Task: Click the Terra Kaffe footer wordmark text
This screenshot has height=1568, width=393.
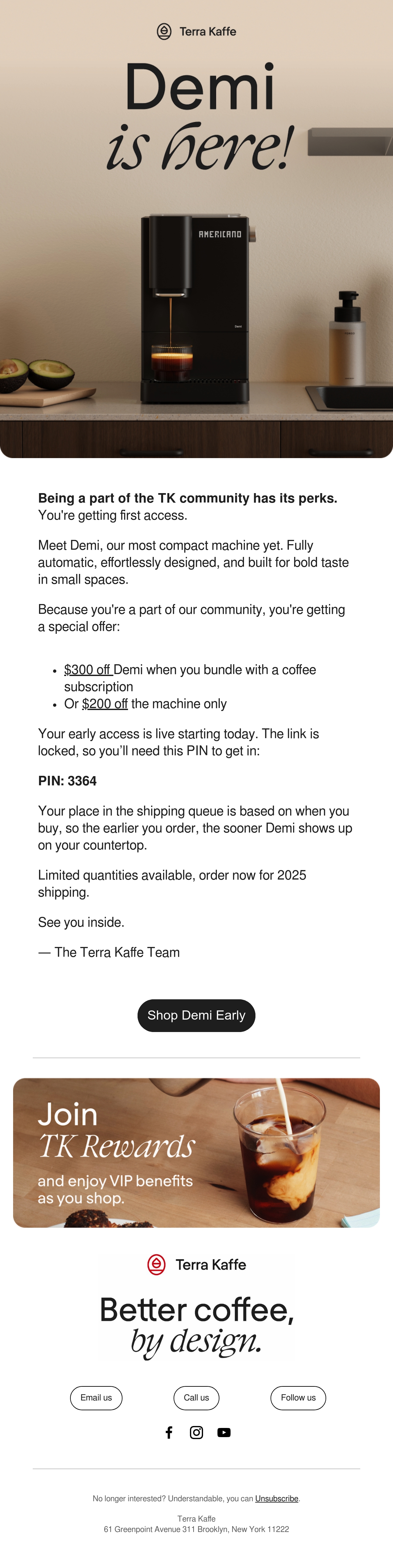Action: point(211,1265)
